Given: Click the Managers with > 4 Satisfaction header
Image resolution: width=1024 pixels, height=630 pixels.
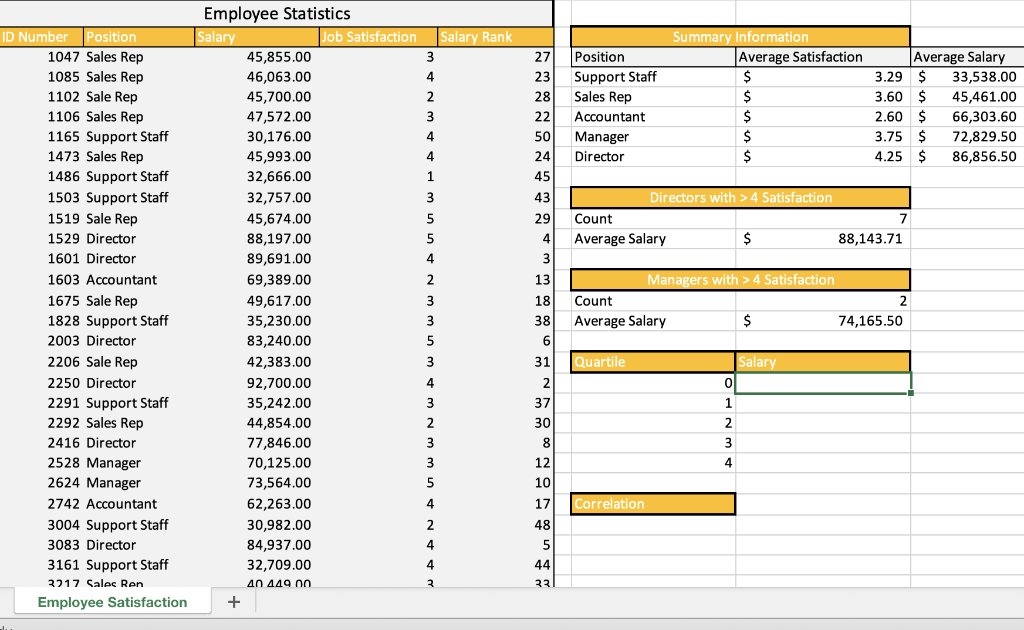Looking at the screenshot, I should coord(741,280).
